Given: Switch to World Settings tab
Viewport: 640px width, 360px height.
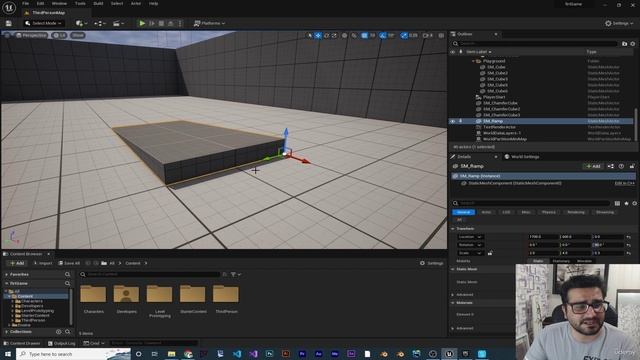Looking at the screenshot, I should pyautogui.click(x=522, y=157).
